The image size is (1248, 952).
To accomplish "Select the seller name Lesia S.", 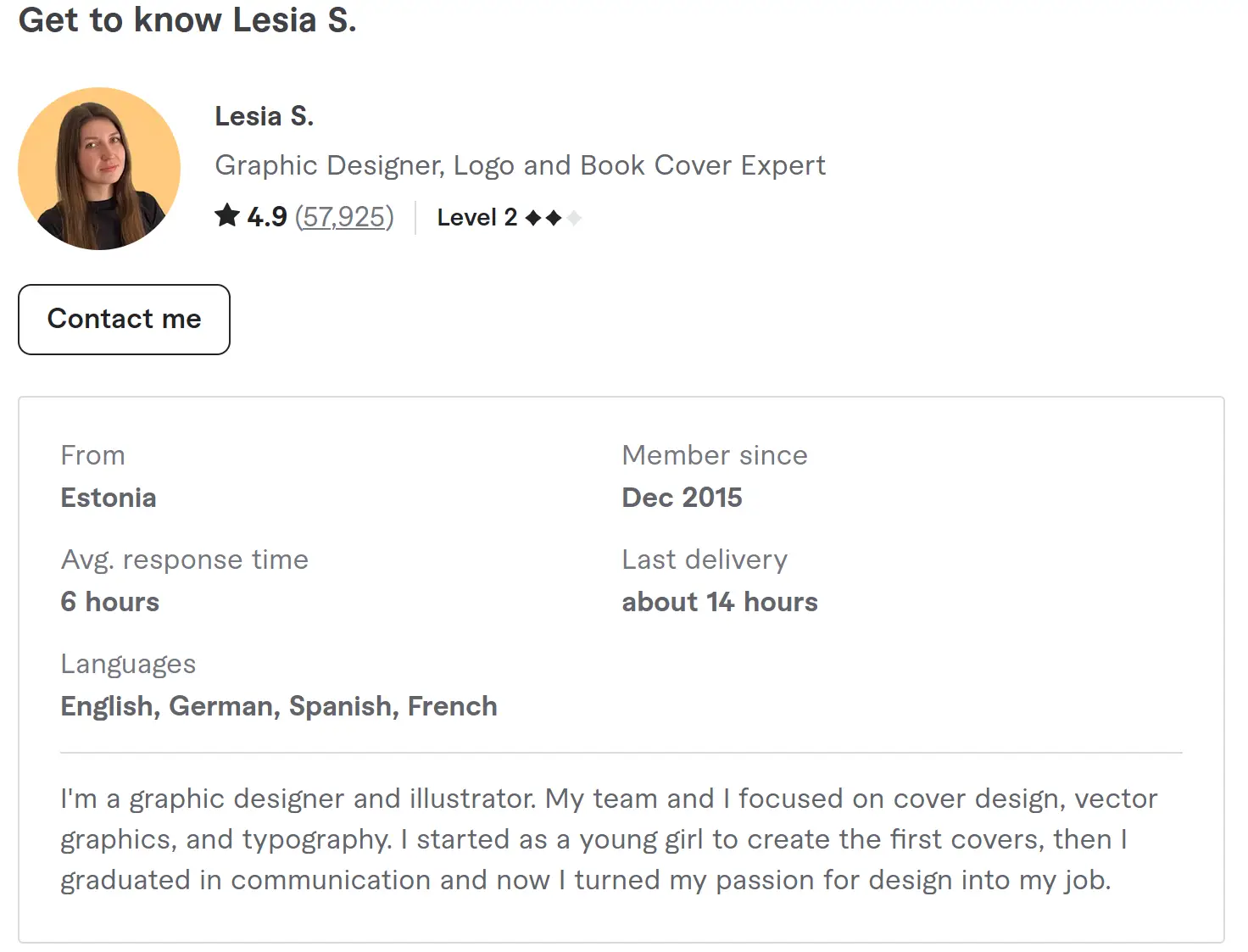I will pos(264,116).
